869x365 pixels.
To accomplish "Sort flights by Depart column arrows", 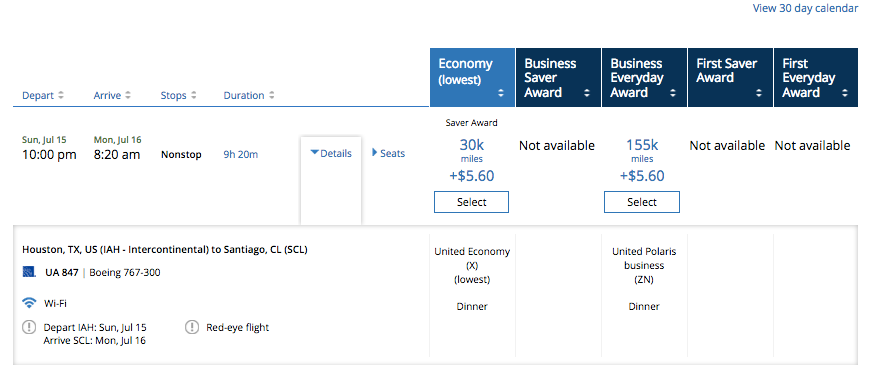I will point(61,95).
